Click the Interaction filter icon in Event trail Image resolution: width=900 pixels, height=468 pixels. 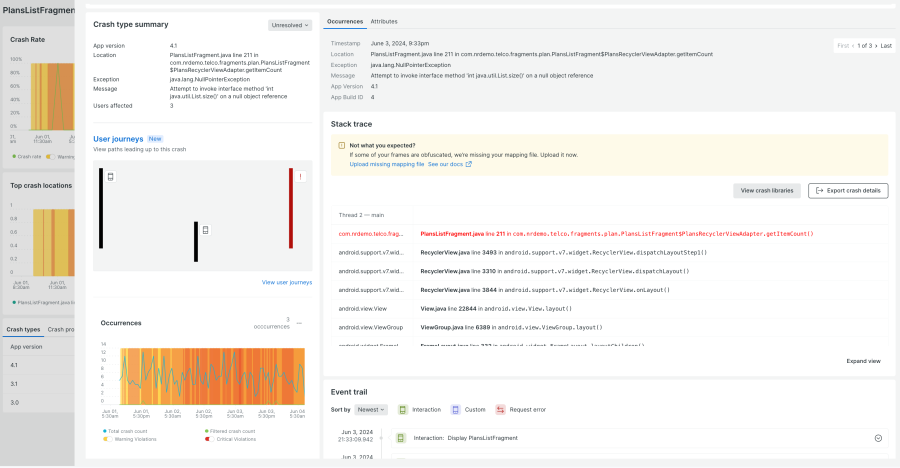pos(403,410)
